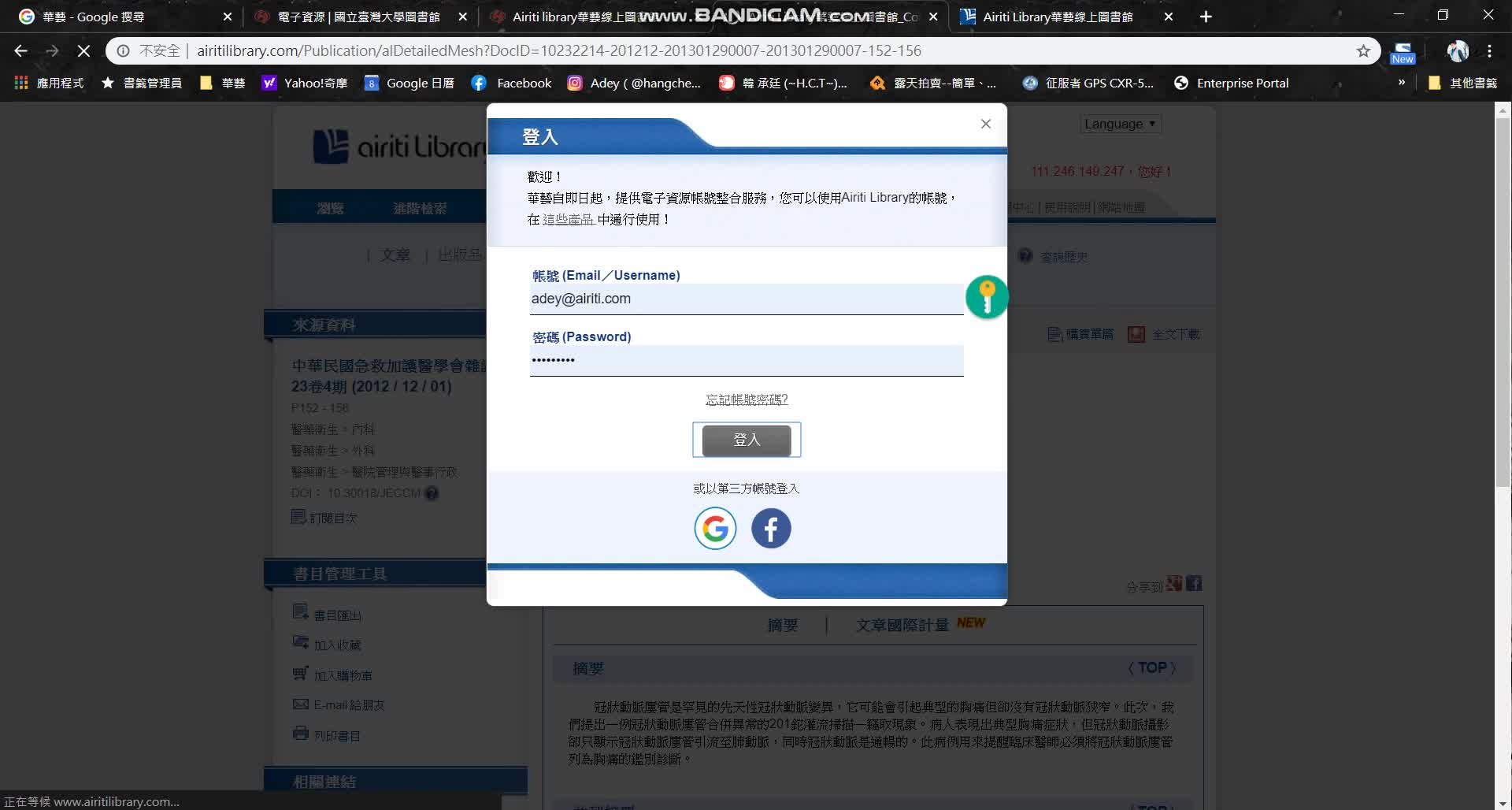The height and width of the screenshot is (810, 1512).
Task: Click the DOI help question icon
Action: [432, 493]
